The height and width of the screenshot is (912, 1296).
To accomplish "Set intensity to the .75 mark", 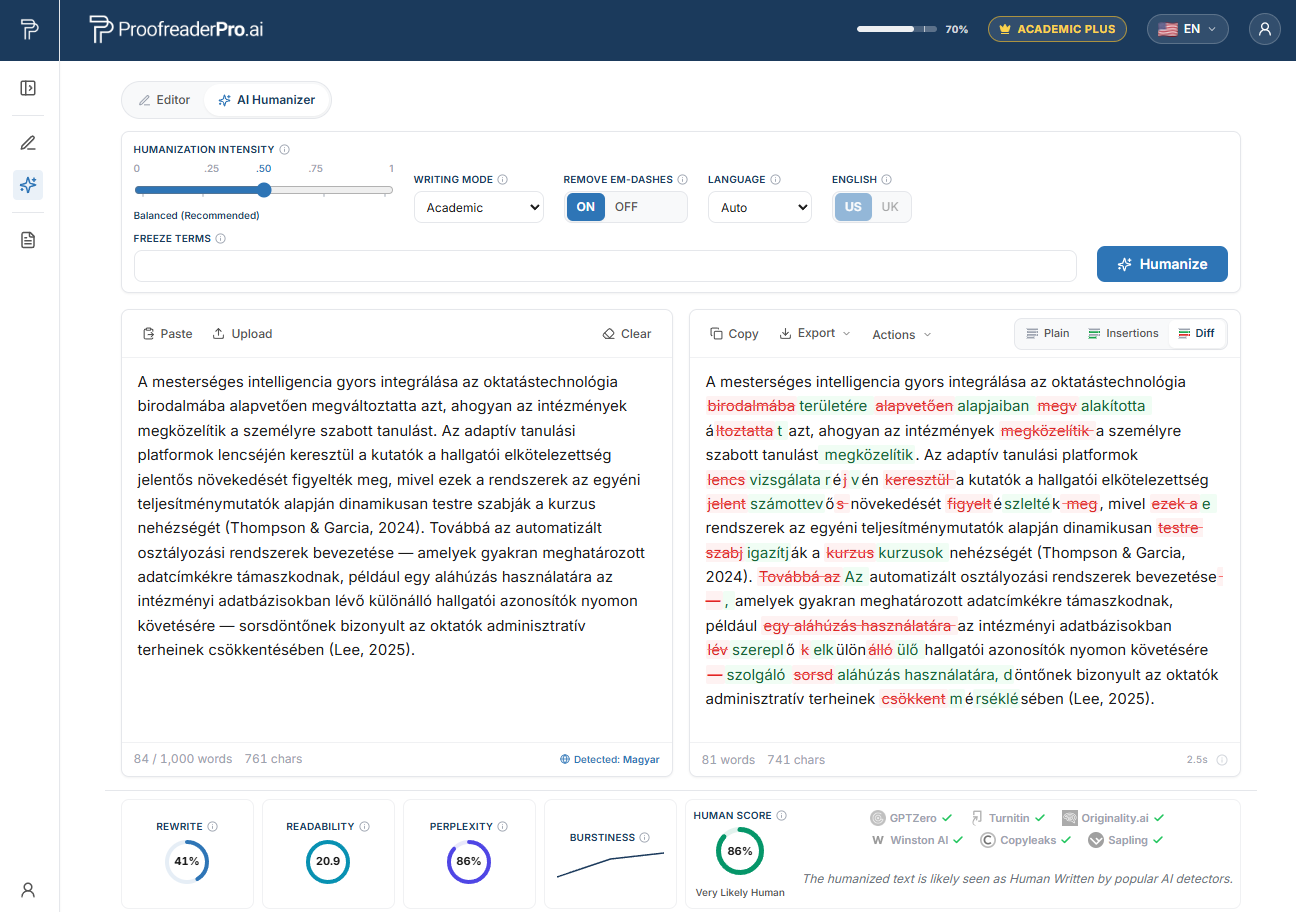I will [x=315, y=169].
